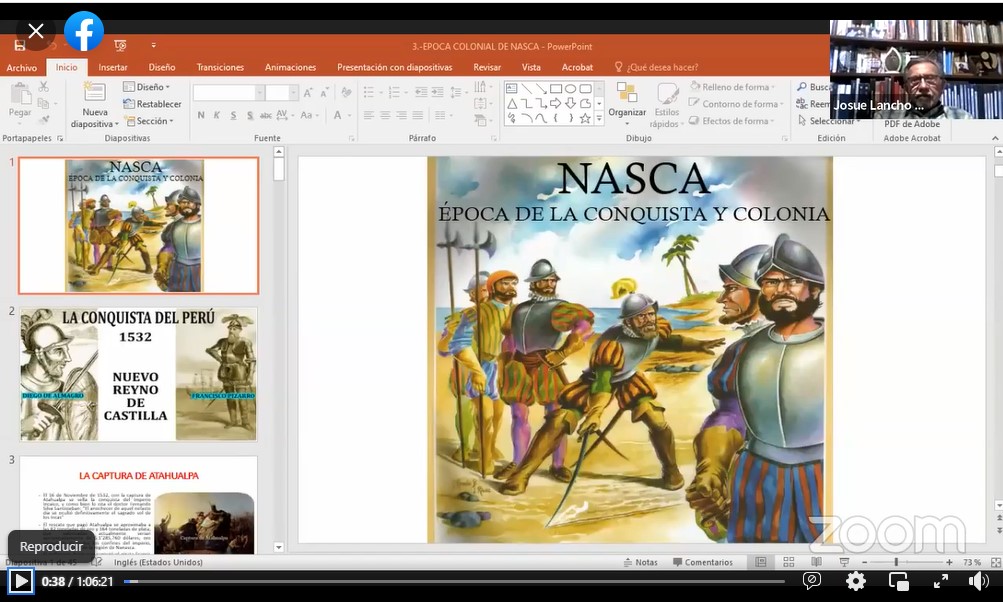Toggle the Comentarios pane
The image size is (1003, 602).
(702, 562)
